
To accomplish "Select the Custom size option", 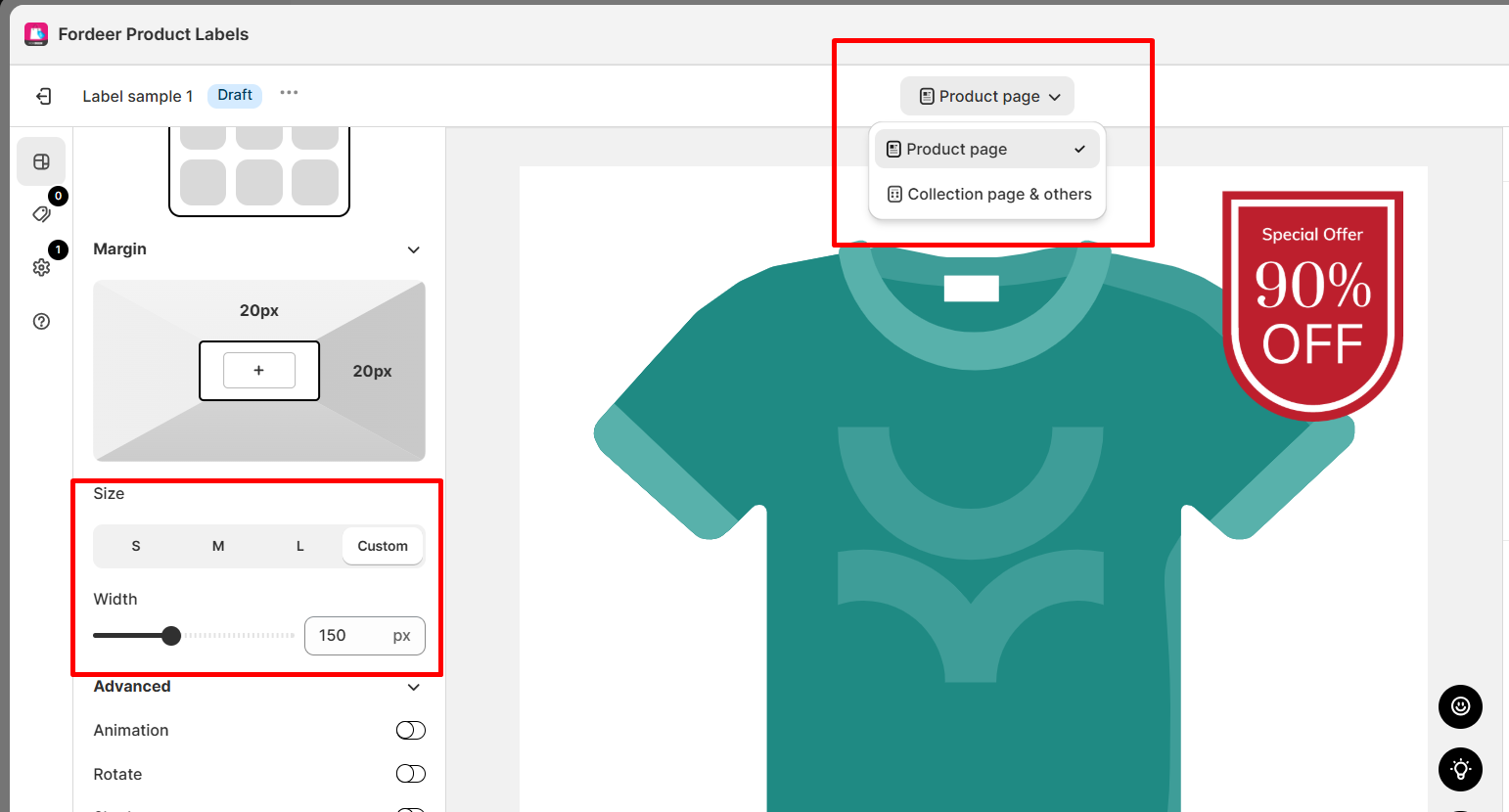I will point(383,546).
